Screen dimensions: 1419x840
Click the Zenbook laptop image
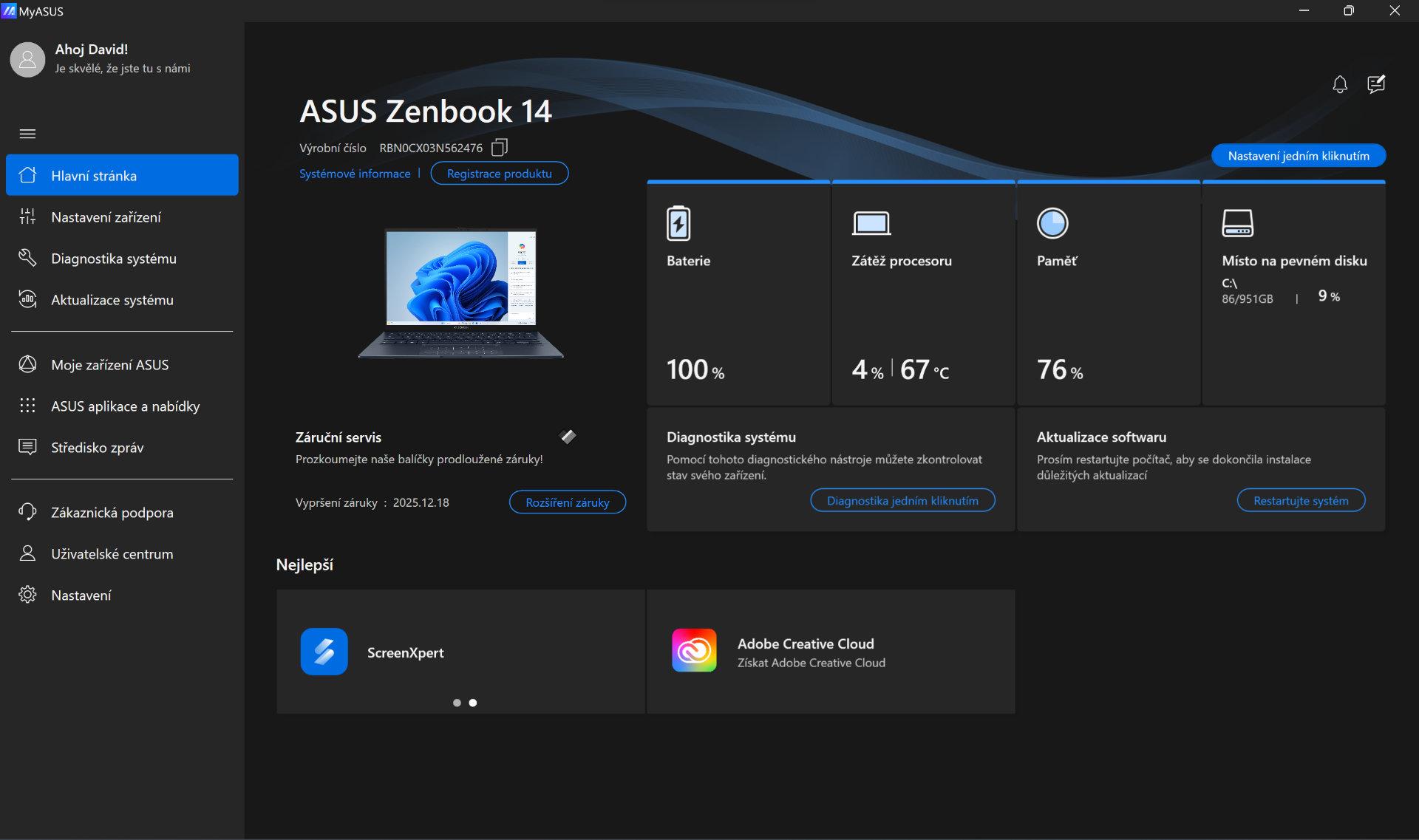[x=460, y=293]
